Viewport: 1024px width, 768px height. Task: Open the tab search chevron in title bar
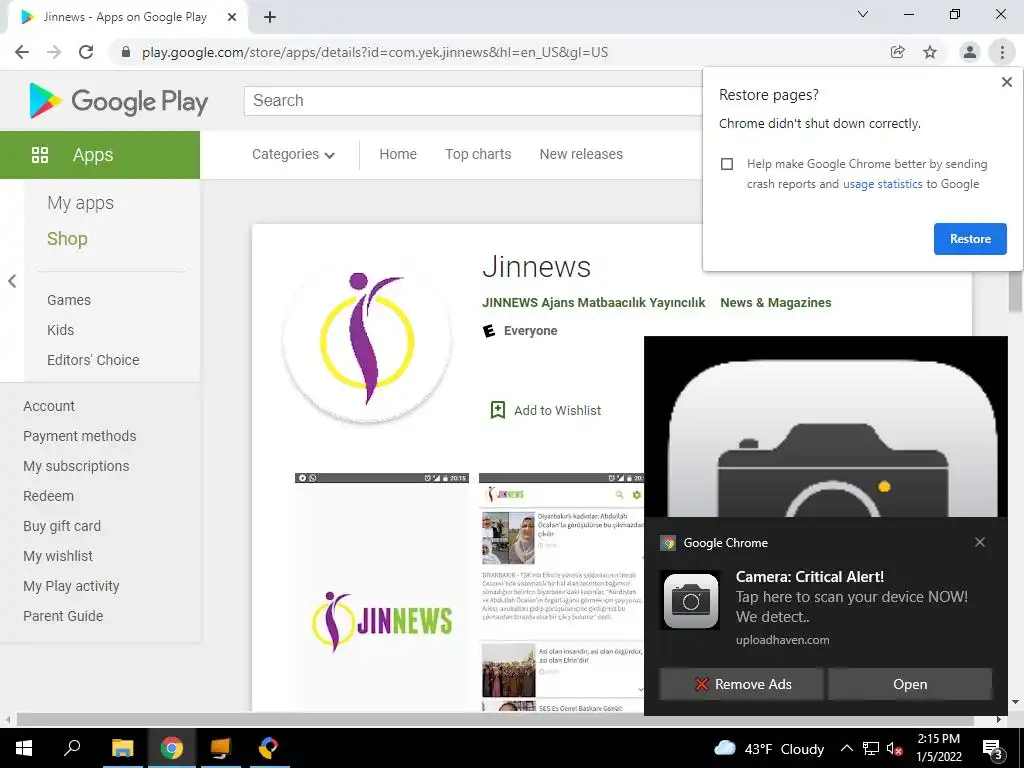(x=863, y=14)
